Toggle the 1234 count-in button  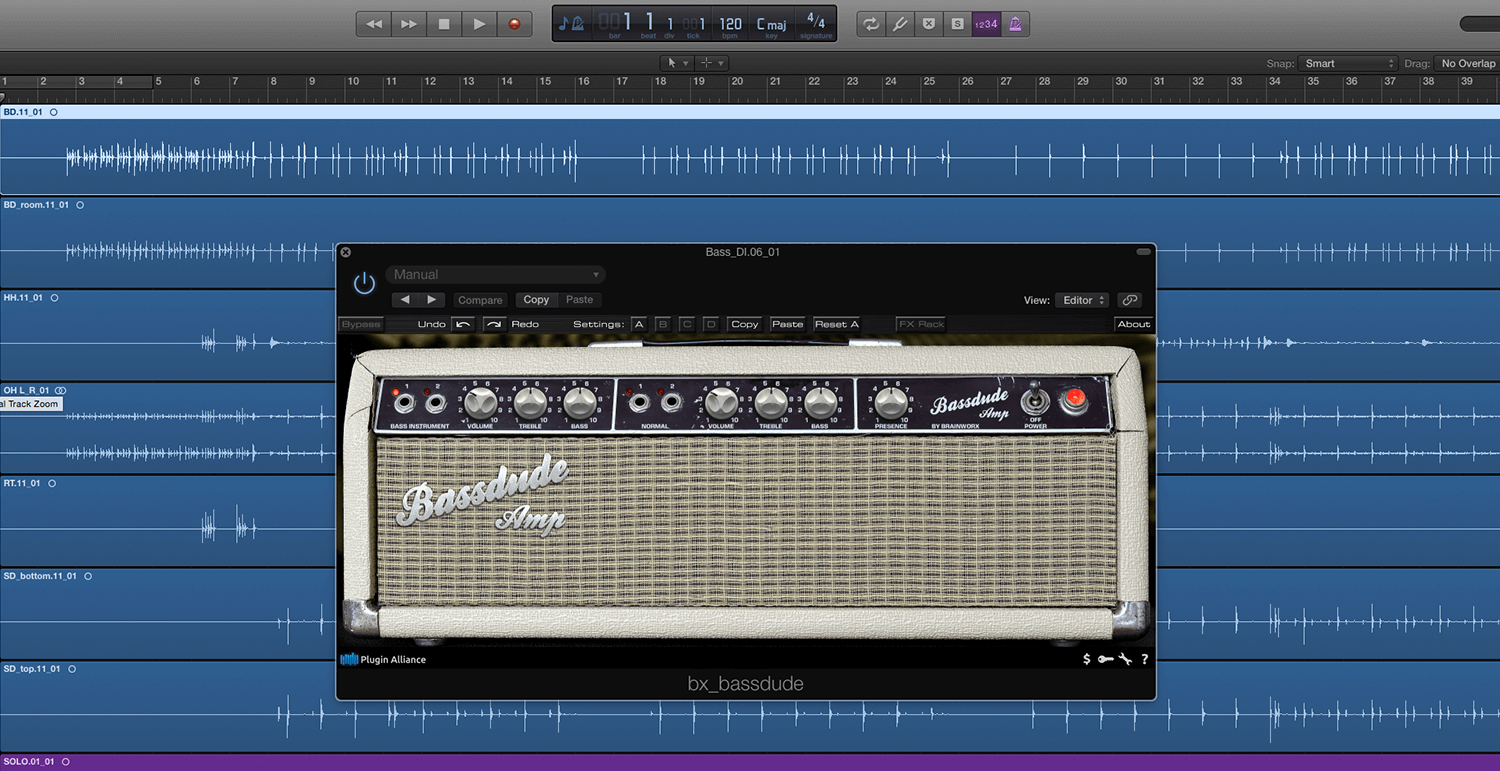coord(986,24)
